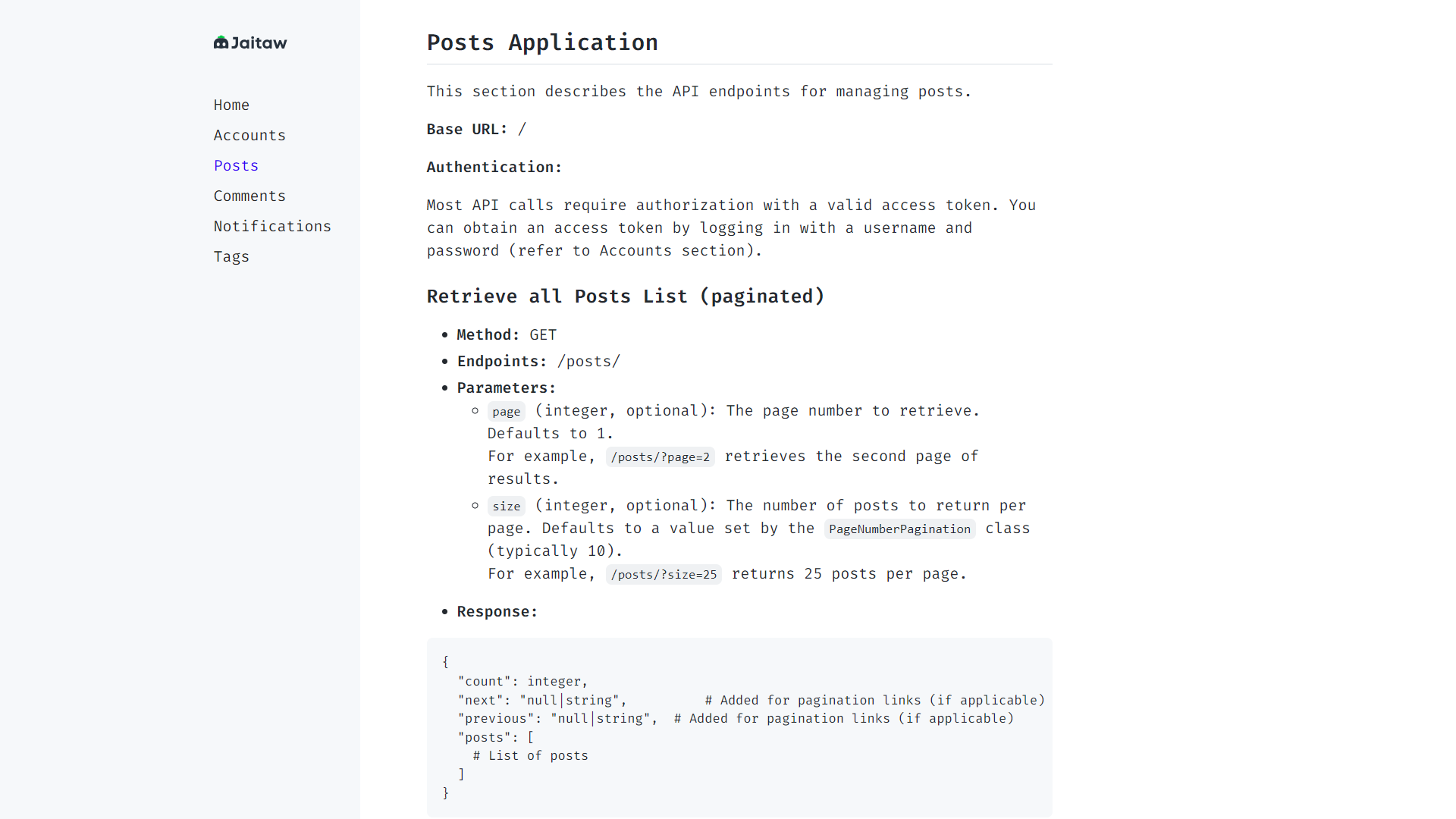Screen dimensions: 1456x819
Task: Click inside the JSON response code block
Action: pyautogui.click(x=739, y=727)
